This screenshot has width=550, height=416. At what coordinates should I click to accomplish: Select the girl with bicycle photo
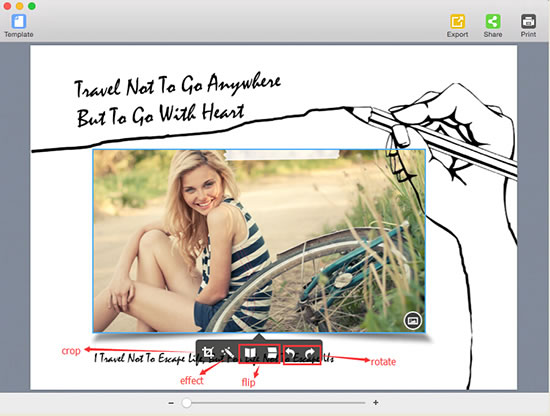click(x=259, y=241)
